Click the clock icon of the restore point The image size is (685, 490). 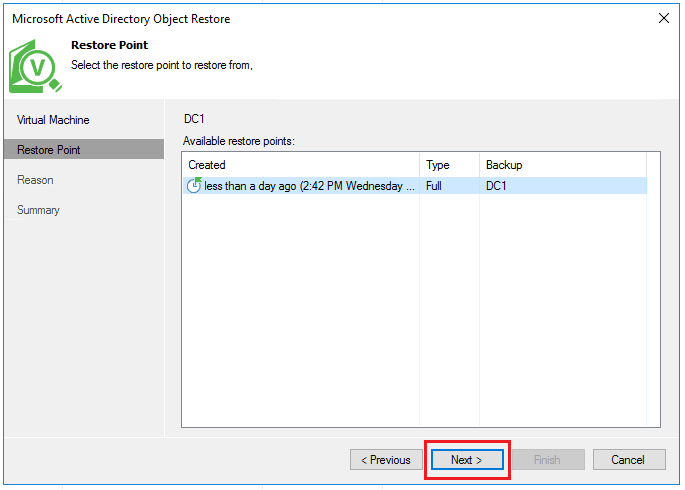194,186
